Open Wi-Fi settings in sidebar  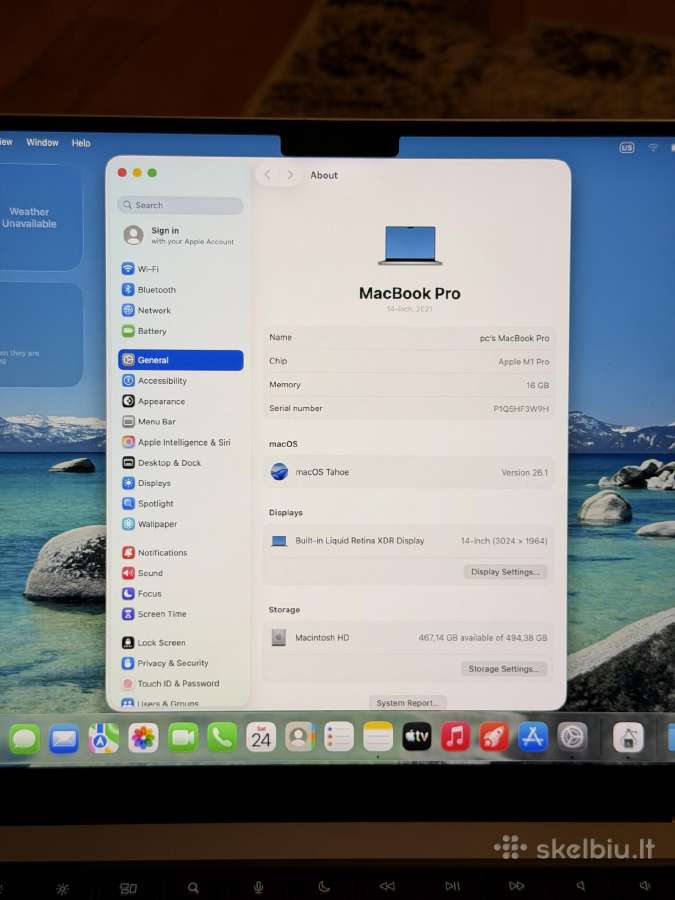[x=141, y=269]
